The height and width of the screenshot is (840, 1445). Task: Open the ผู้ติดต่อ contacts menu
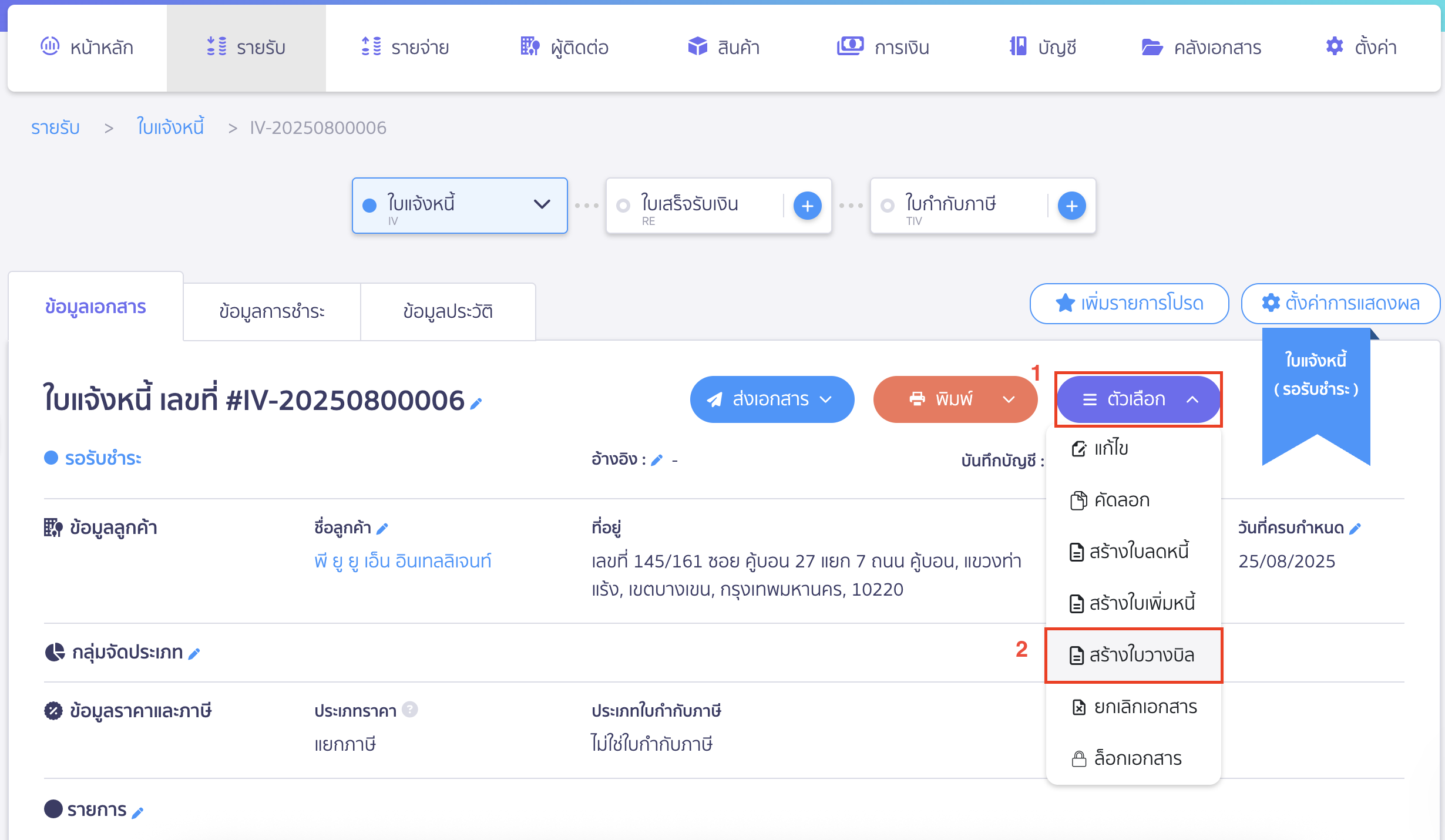coord(564,47)
